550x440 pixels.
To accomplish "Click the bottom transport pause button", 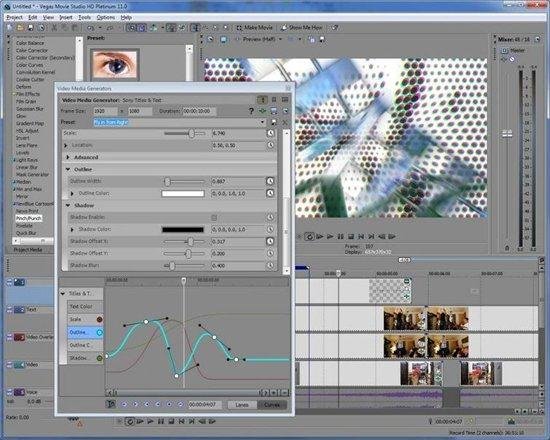I will [161, 421].
